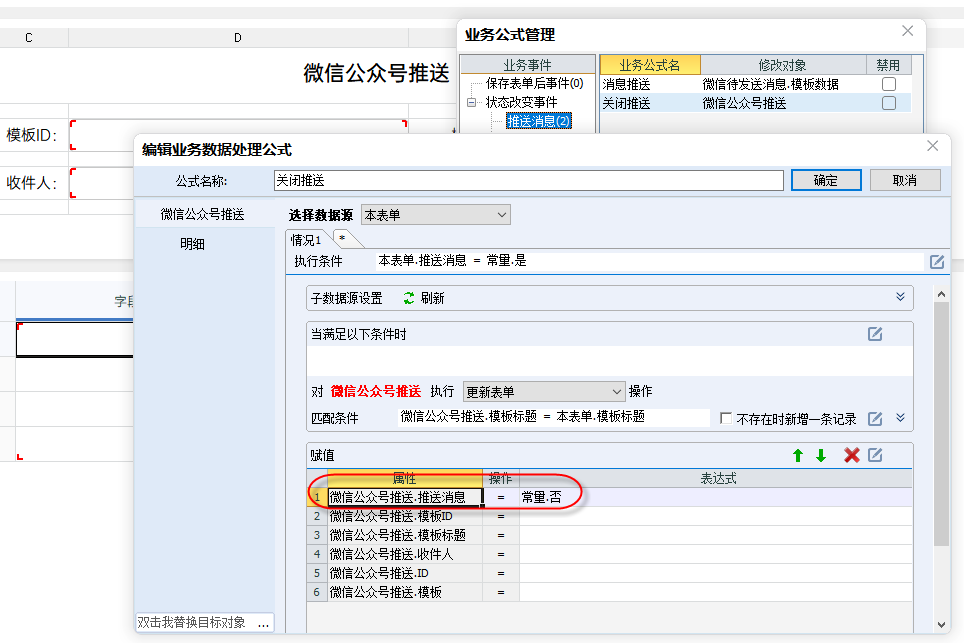Select 推送消息(2) in the event tree
Image resolution: width=964 pixels, height=643 pixels.
click(x=539, y=121)
